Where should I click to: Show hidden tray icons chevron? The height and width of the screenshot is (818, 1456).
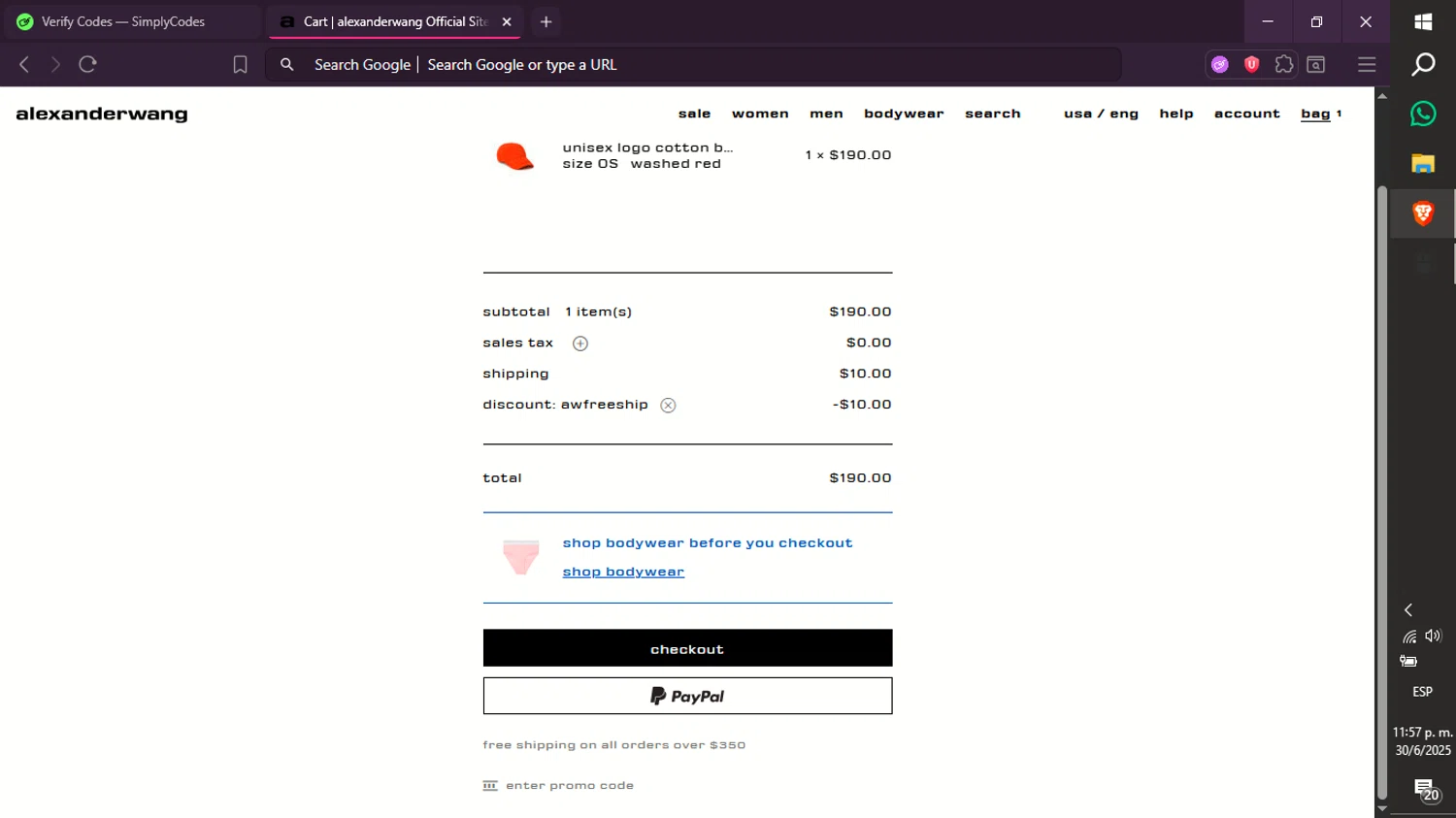coord(1408,610)
